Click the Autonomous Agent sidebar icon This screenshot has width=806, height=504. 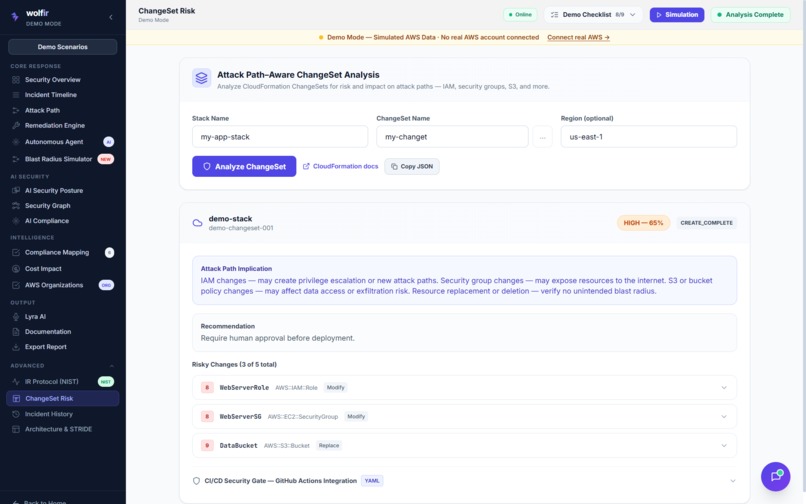pos(16,141)
